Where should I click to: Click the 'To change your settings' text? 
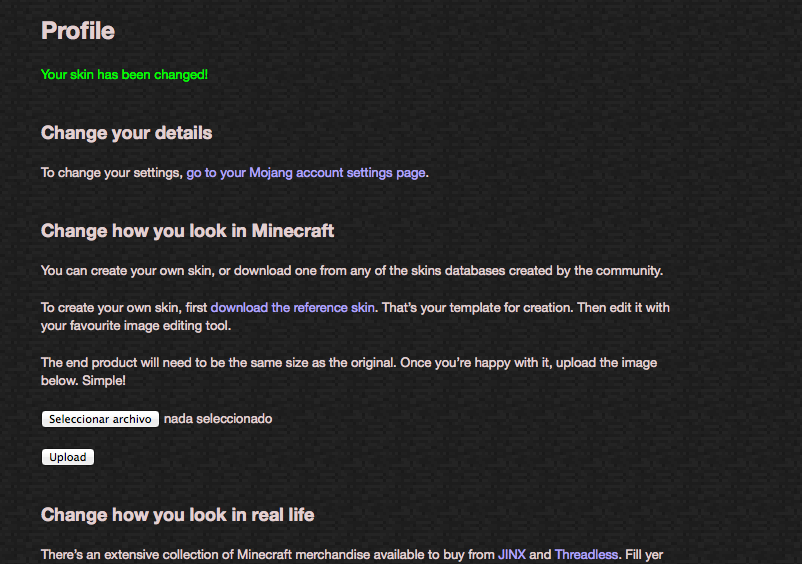(x=112, y=172)
